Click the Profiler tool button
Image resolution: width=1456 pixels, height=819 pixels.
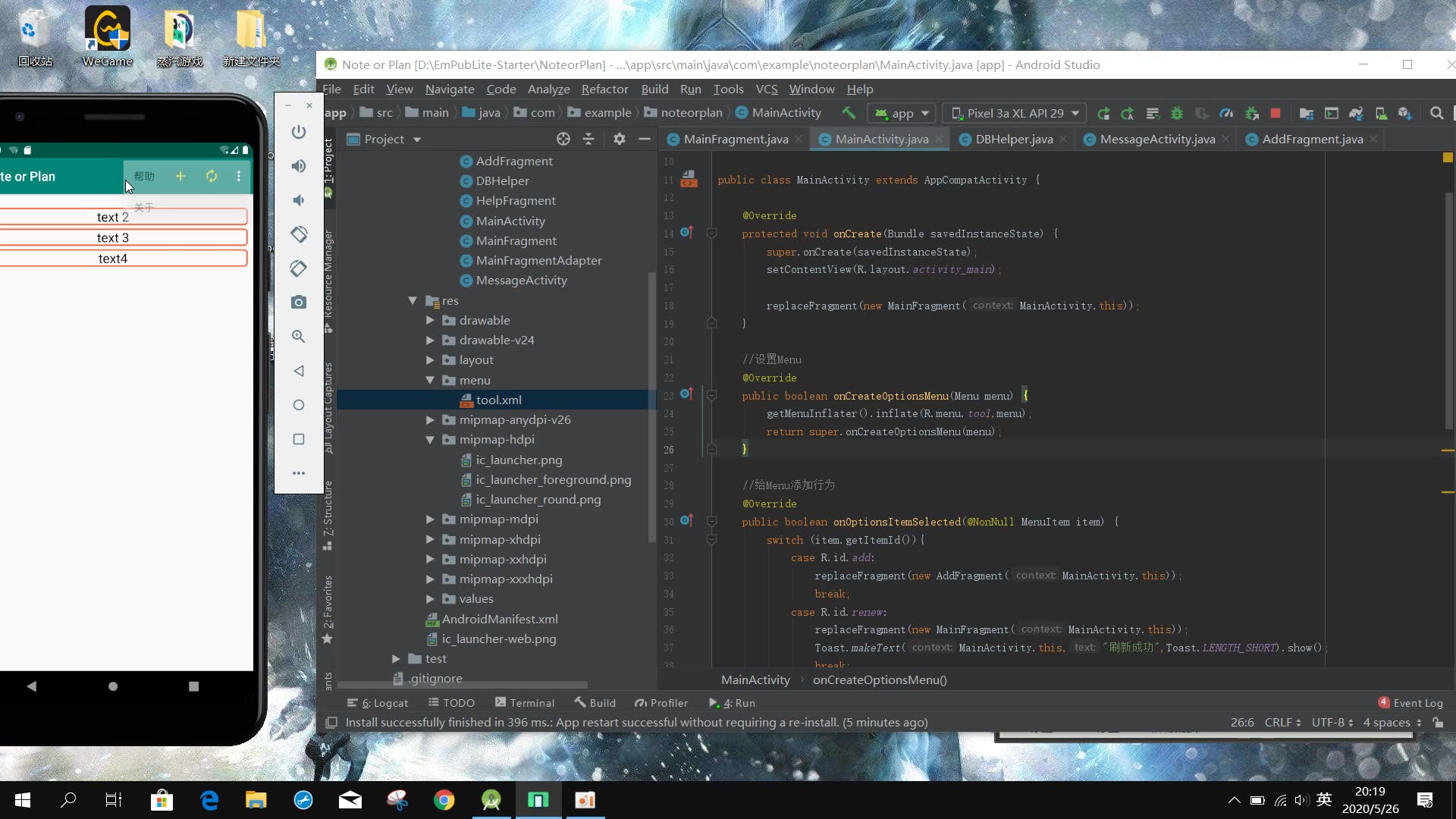tap(661, 703)
